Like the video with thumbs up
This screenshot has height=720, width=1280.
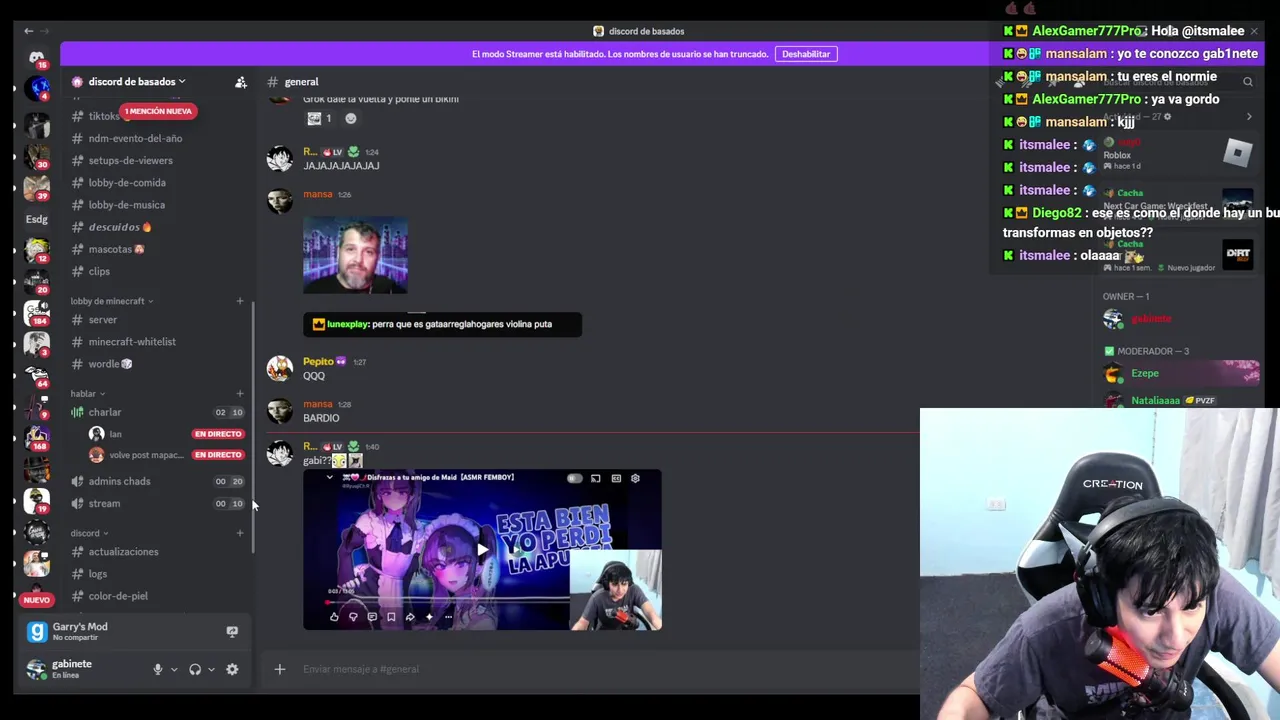tap(334, 617)
